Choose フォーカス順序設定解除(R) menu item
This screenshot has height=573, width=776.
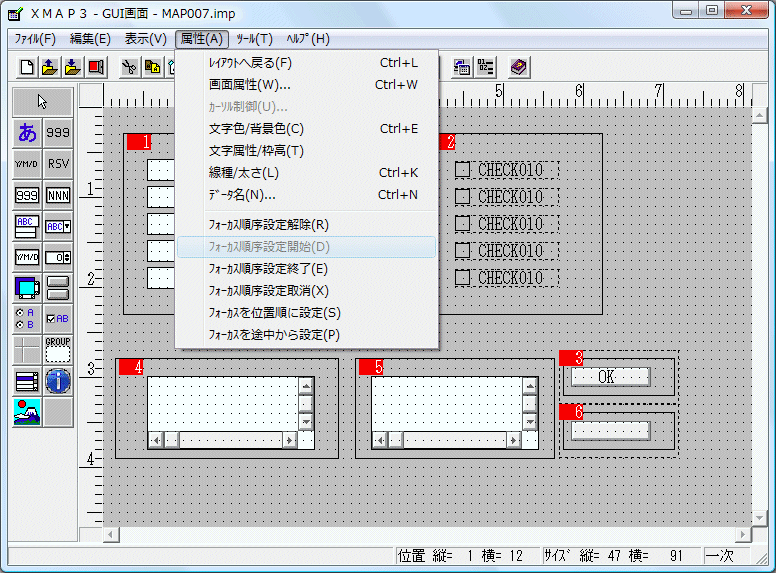(307, 225)
